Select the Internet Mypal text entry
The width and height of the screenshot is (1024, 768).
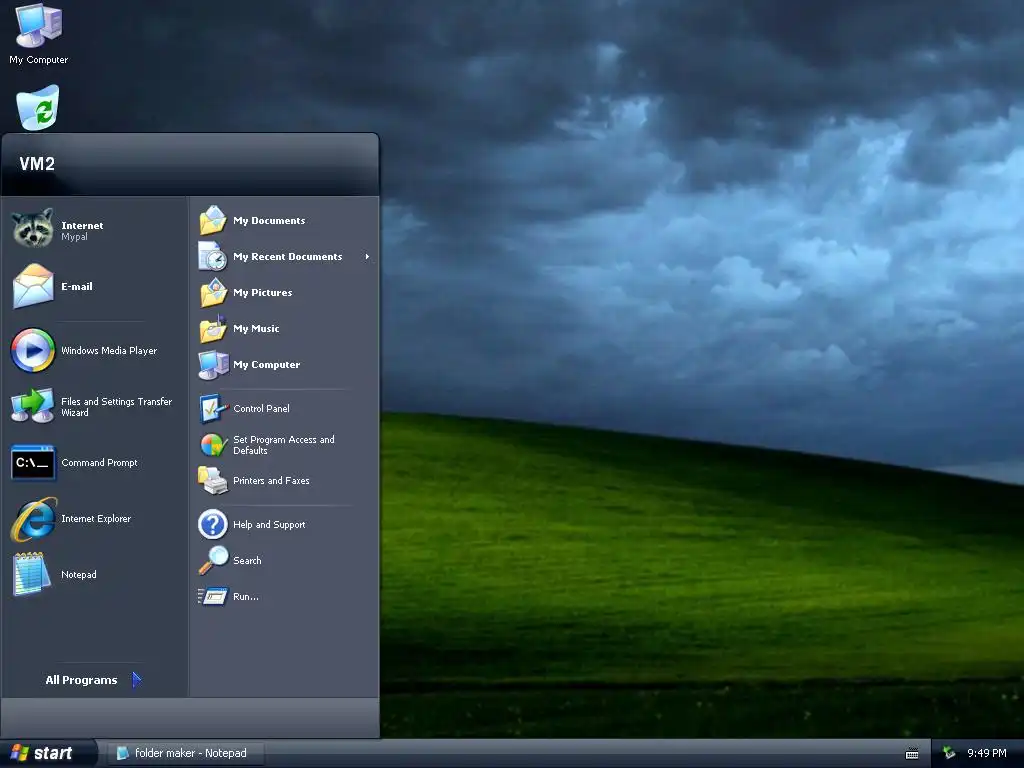pos(82,231)
